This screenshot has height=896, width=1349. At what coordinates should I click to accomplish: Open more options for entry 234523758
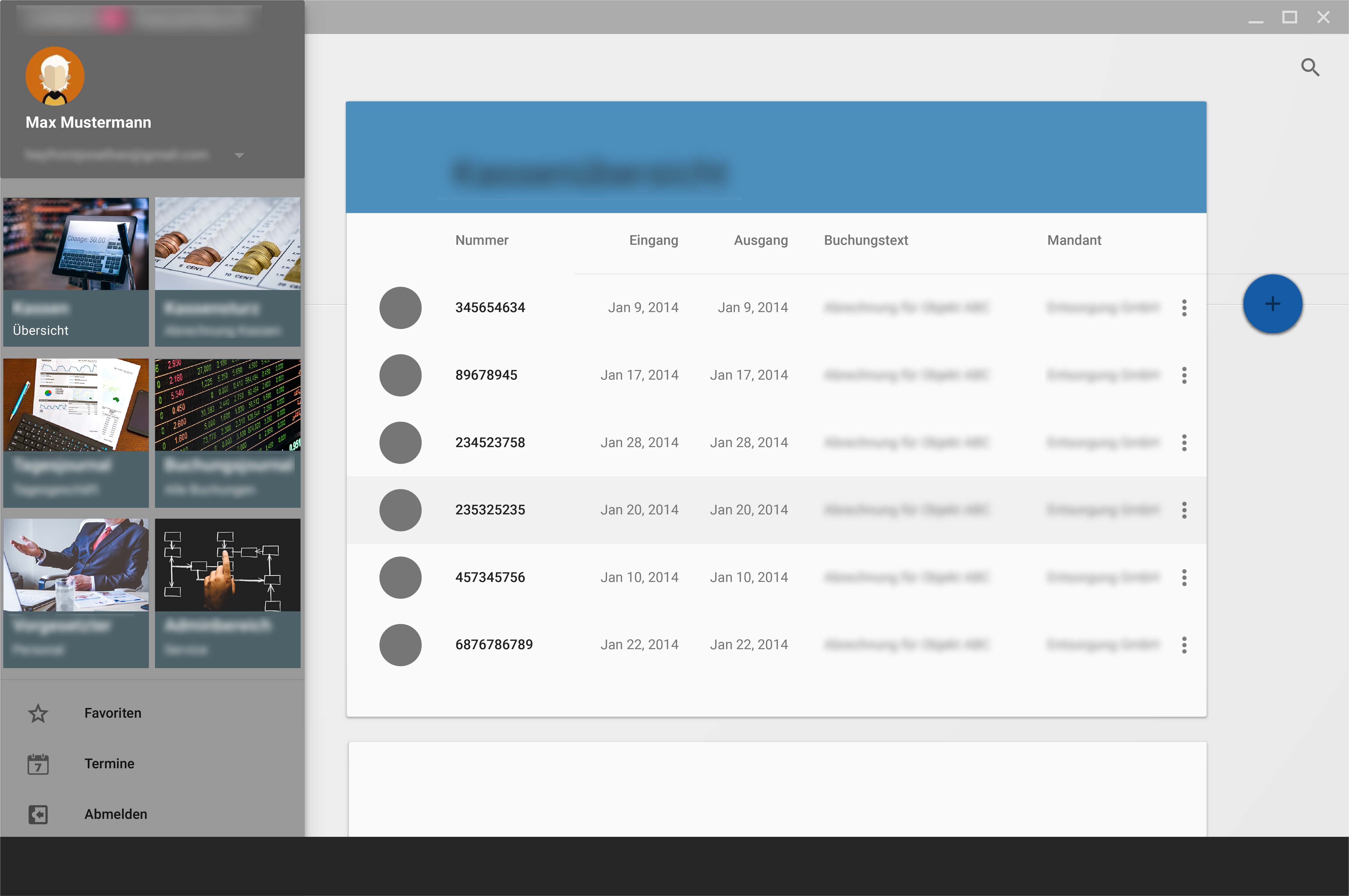coord(1184,443)
